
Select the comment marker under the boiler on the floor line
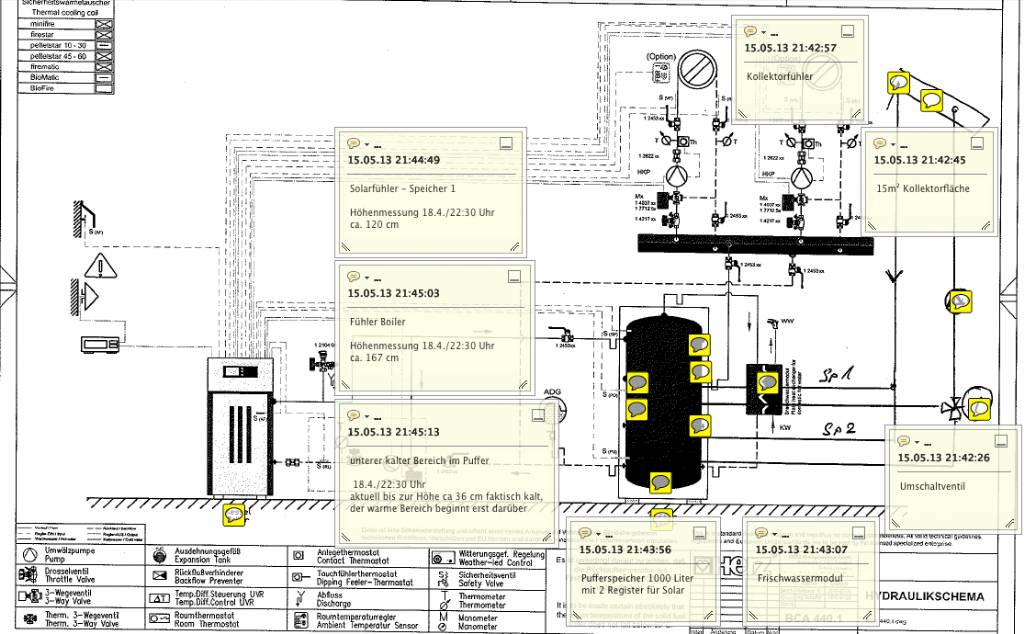coord(234,515)
